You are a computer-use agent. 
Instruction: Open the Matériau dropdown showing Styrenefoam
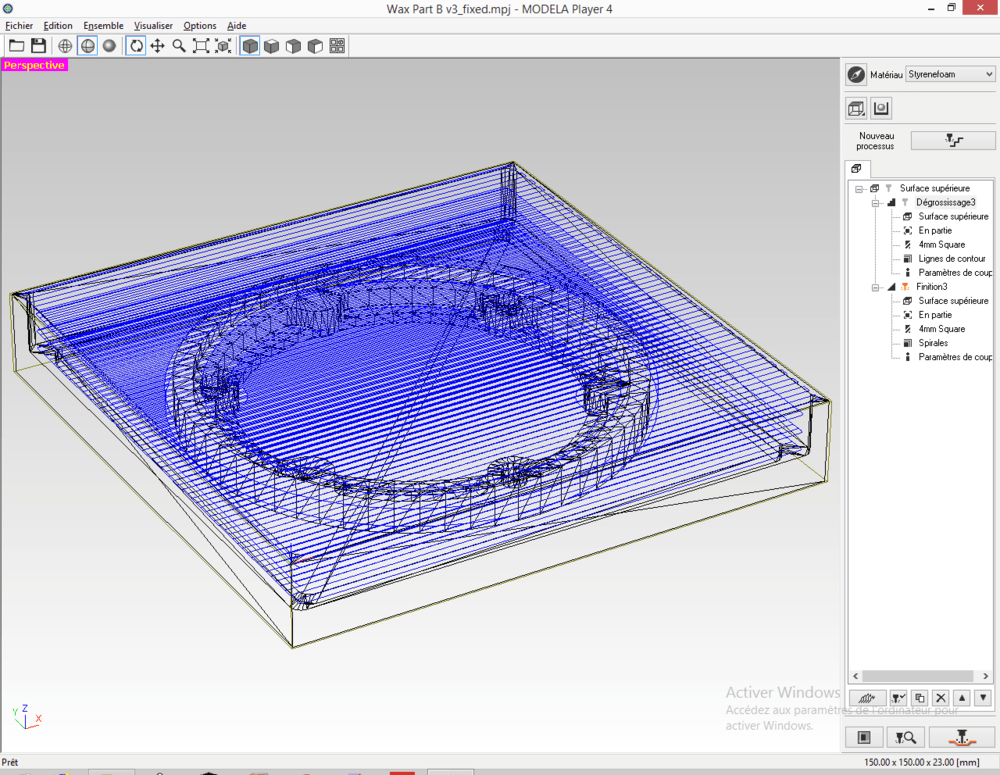[x=950, y=74]
